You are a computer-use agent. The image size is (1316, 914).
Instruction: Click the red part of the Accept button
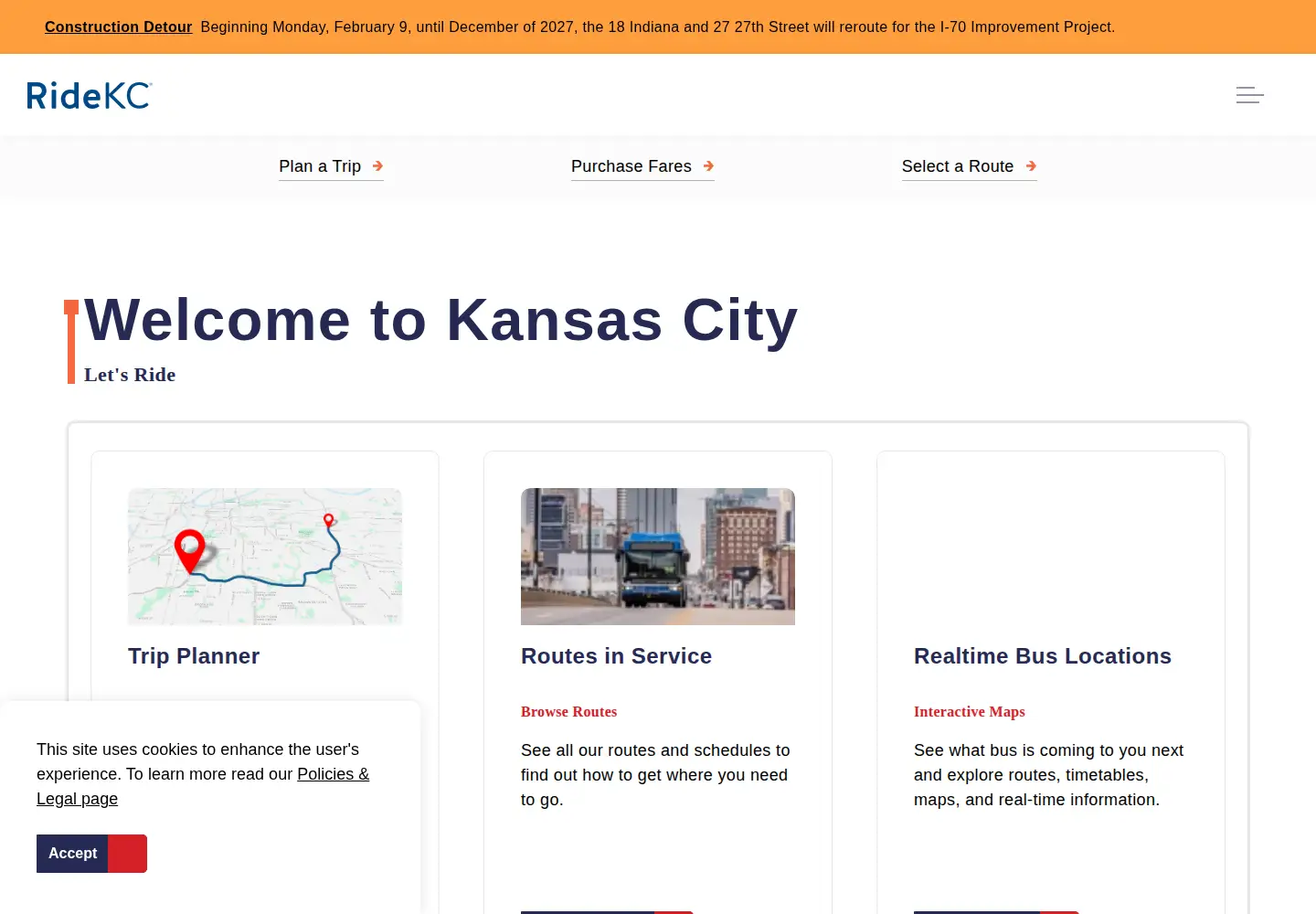click(128, 854)
